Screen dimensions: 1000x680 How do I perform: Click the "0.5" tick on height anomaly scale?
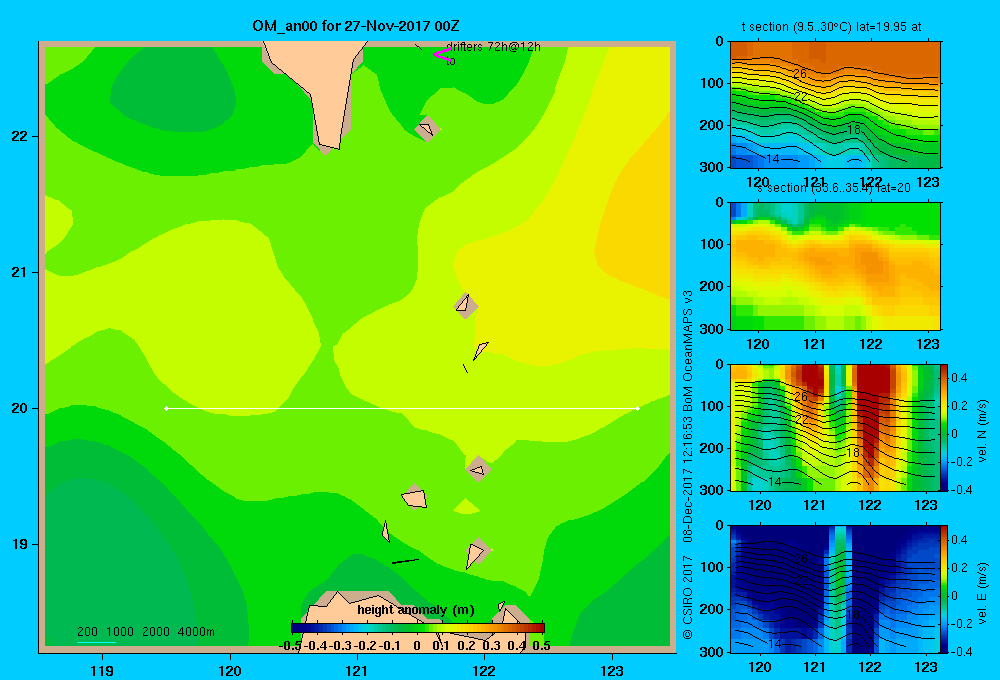click(x=541, y=646)
